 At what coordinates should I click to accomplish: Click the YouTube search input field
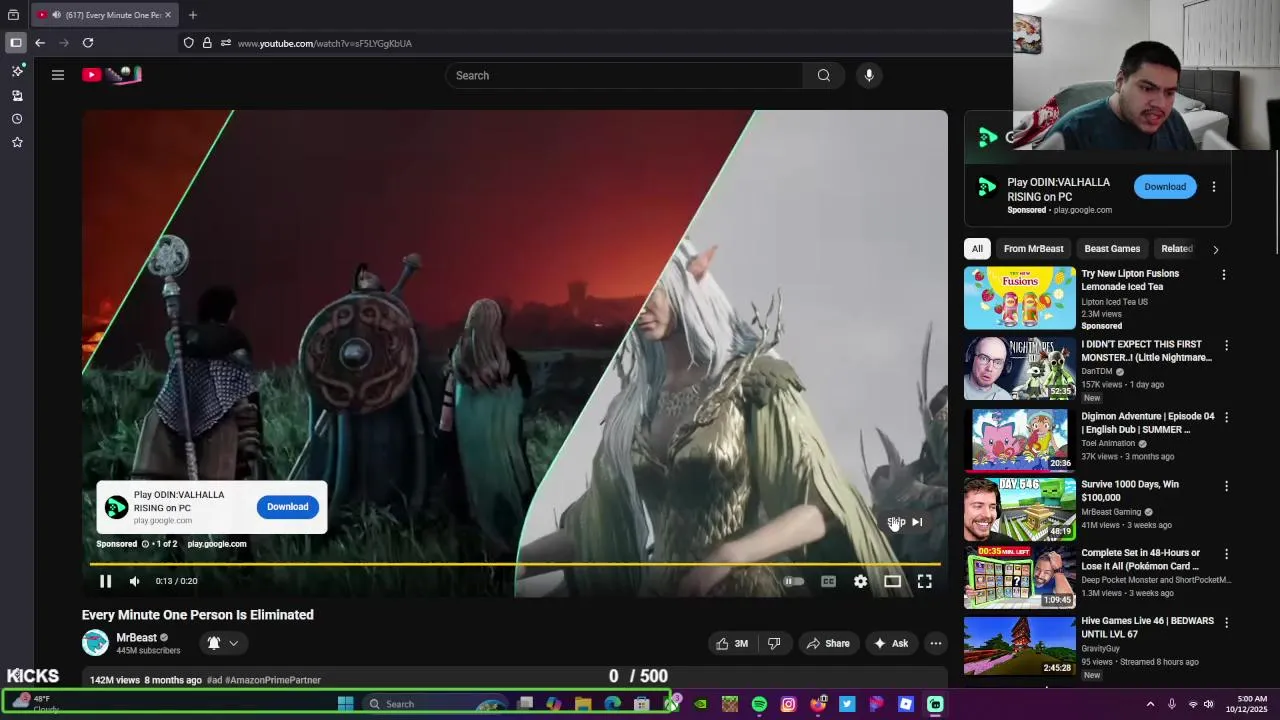pyautogui.click(x=624, y=75)
